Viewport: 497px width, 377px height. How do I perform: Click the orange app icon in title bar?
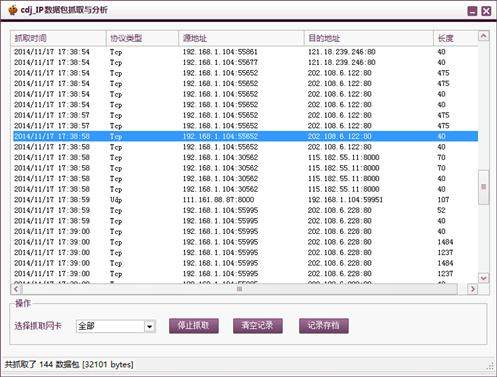point(12,10)
